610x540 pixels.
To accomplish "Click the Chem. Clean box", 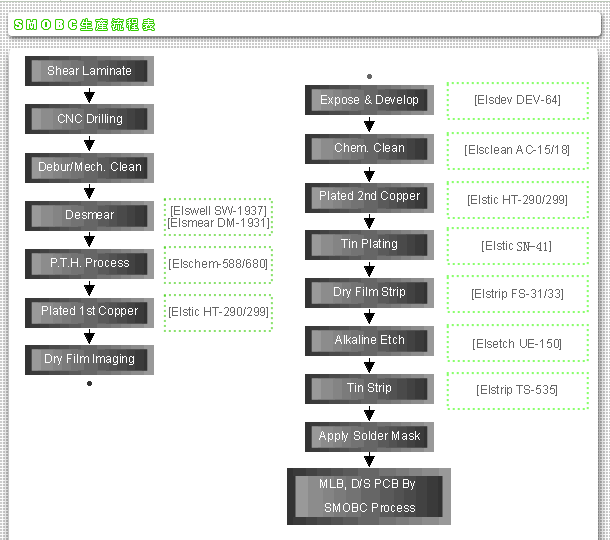I will click(369, 148).
